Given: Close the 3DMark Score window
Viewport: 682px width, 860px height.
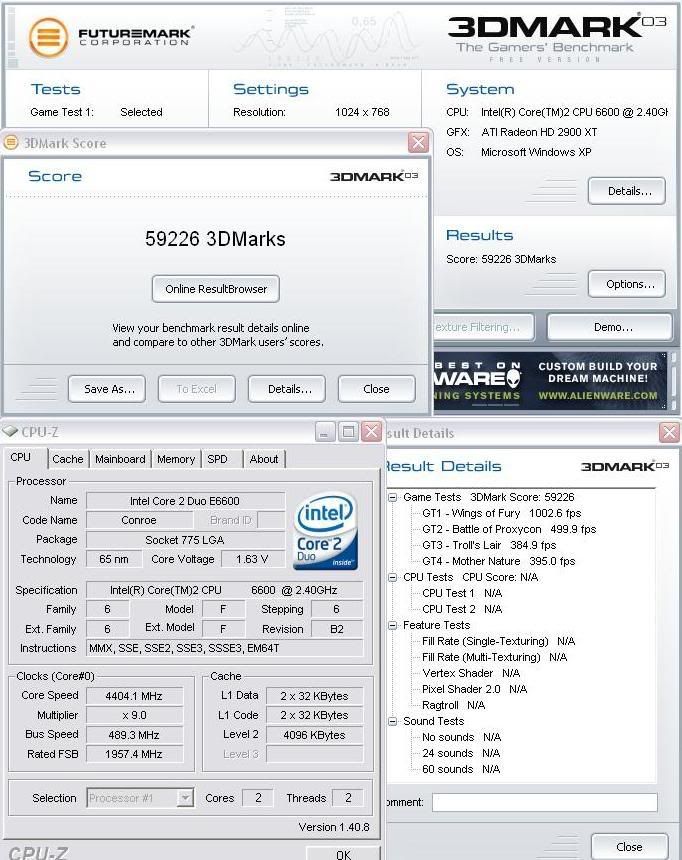Looking at the screenshot, I should pos(419,143).
